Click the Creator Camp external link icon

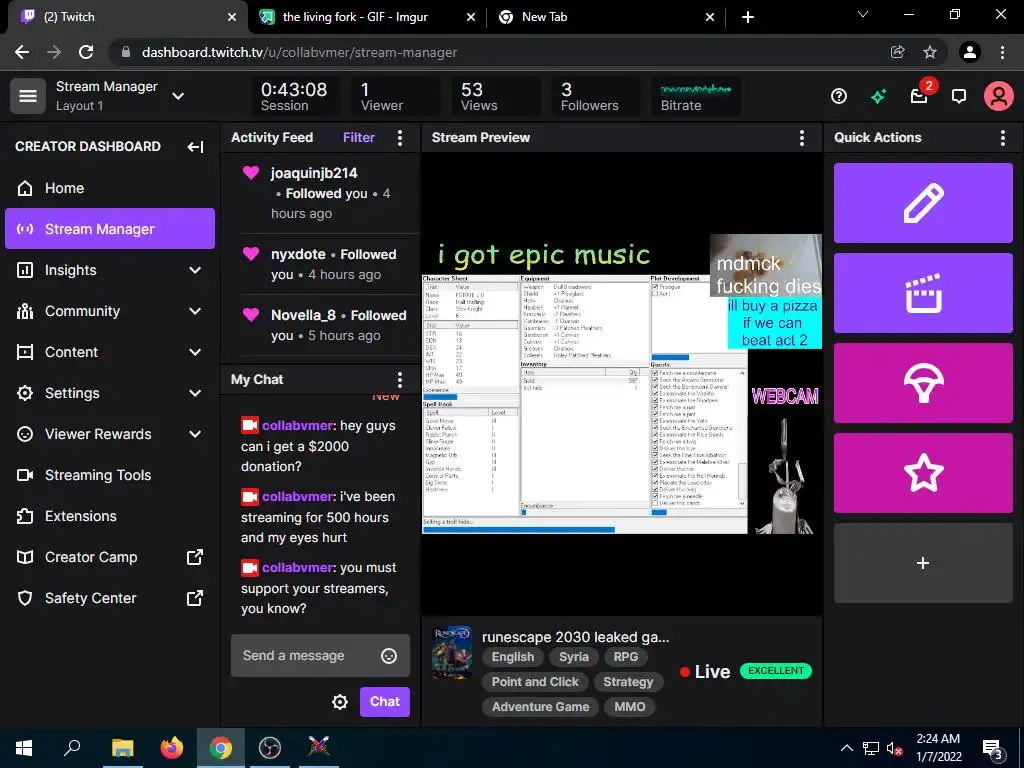[195, 557]
